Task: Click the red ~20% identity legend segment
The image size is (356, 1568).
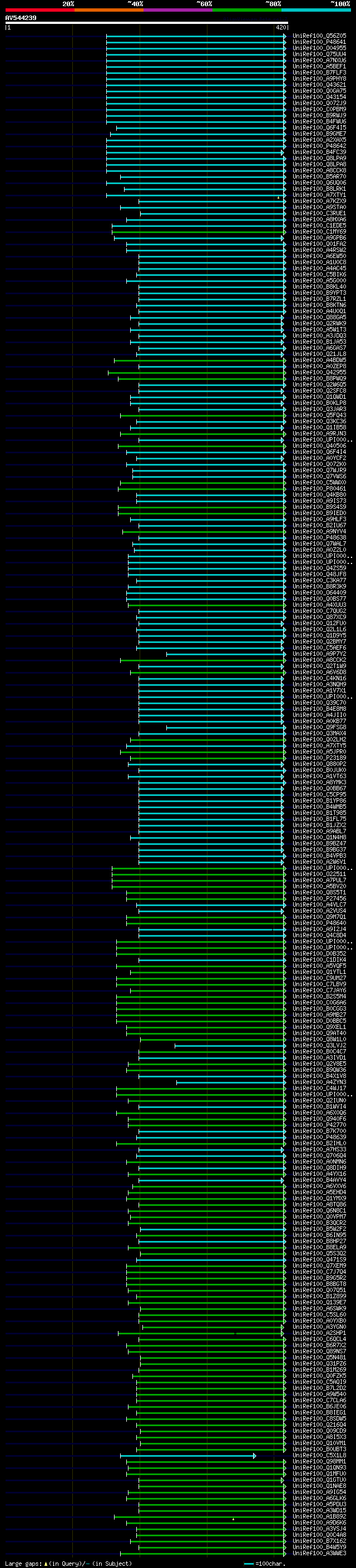Action: click(39, 10)
